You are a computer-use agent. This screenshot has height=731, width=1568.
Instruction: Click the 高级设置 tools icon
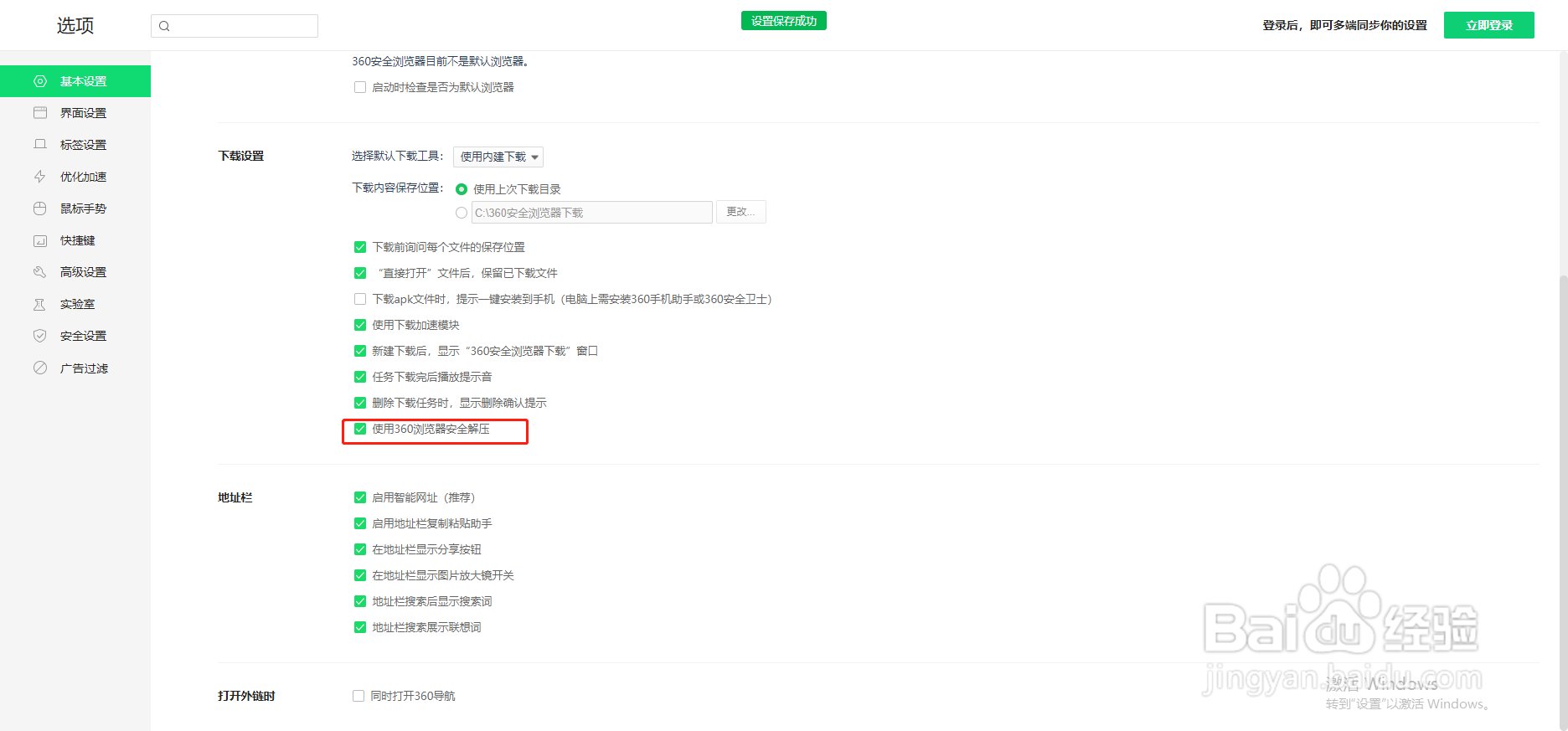[39, 272]
